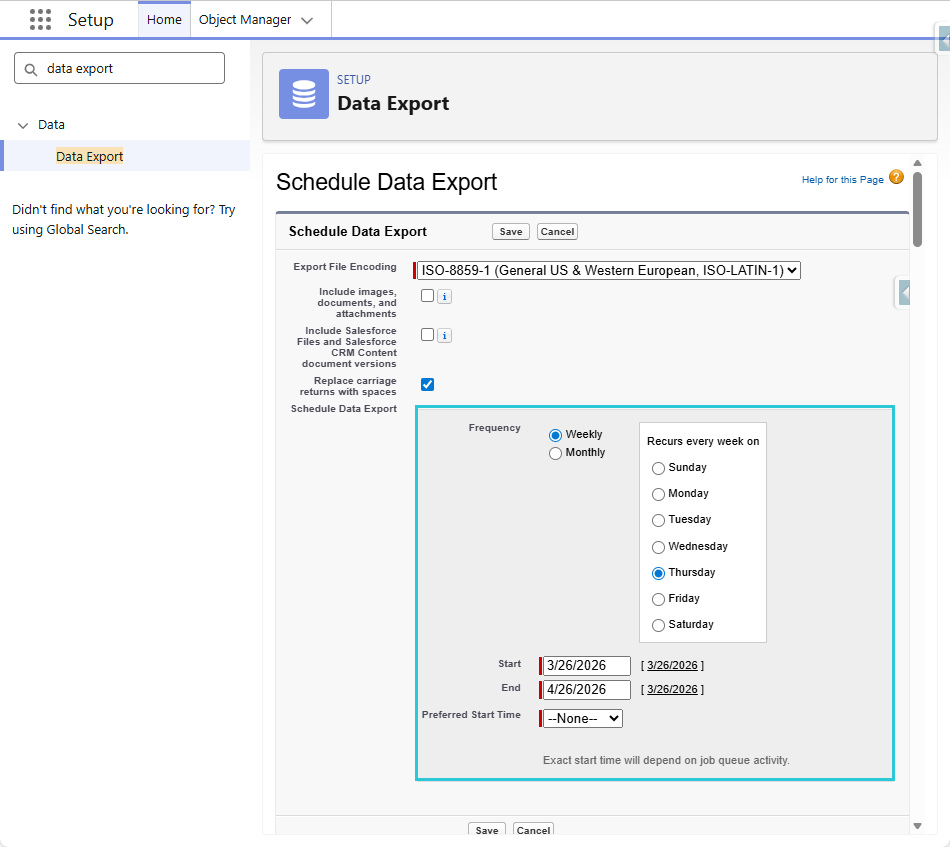The height and width of the screenshot is (847, 950).
Task: Open the Preferred Start Time dropdown
Action: [583, 719]
